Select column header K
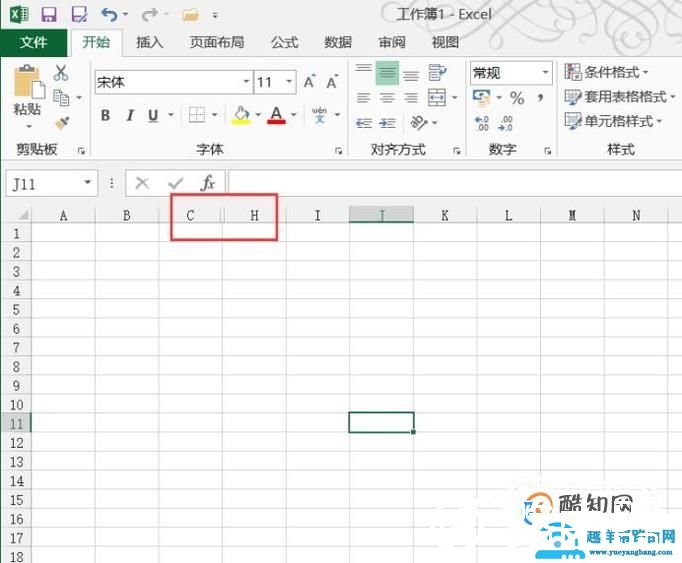This screenshot has width=682, height=563. tap(445, 215)
